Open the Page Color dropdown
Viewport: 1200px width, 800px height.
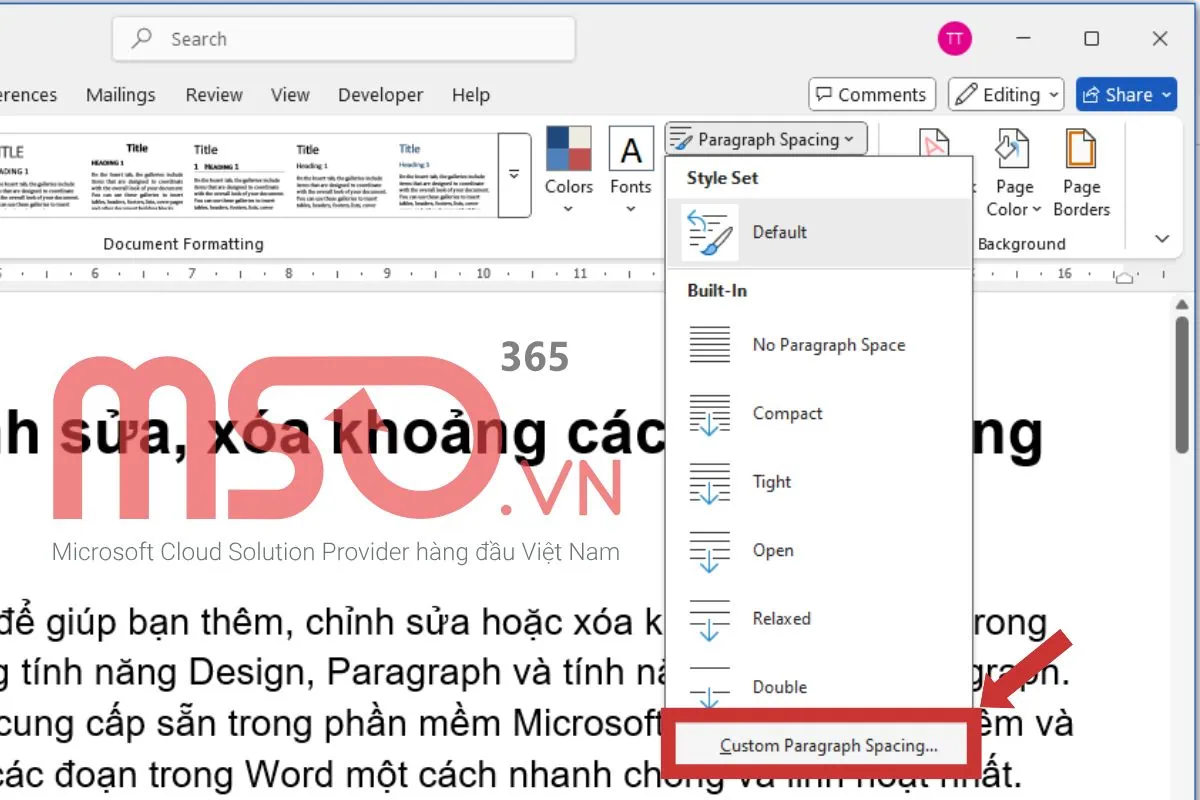point(1013,198)
